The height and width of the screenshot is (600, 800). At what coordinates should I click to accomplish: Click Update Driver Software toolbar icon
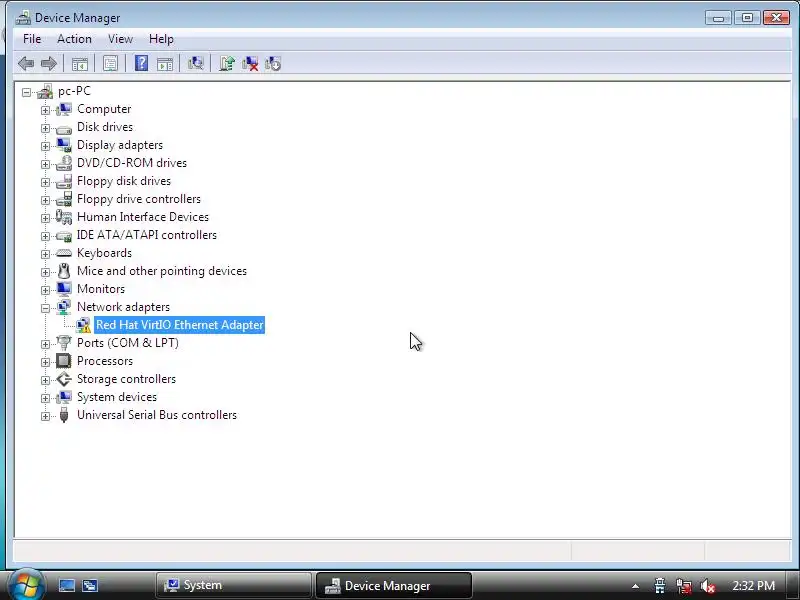(227, 63)
